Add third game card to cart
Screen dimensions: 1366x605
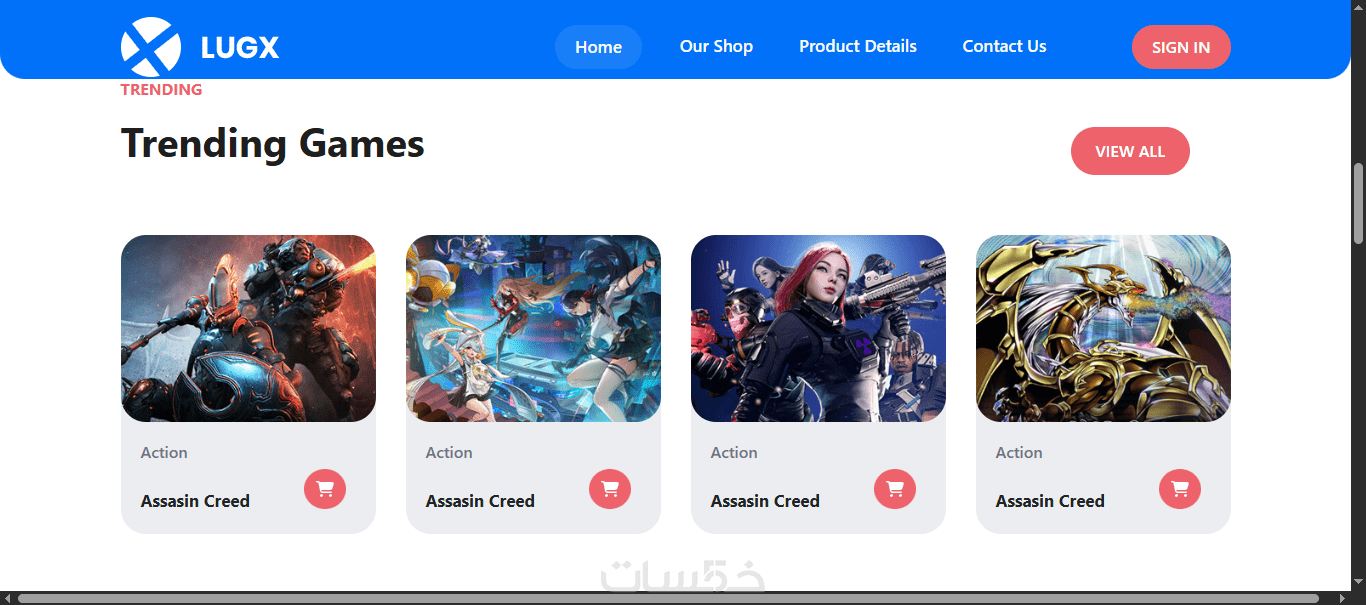pyautogui.click(x=895, y=489)
